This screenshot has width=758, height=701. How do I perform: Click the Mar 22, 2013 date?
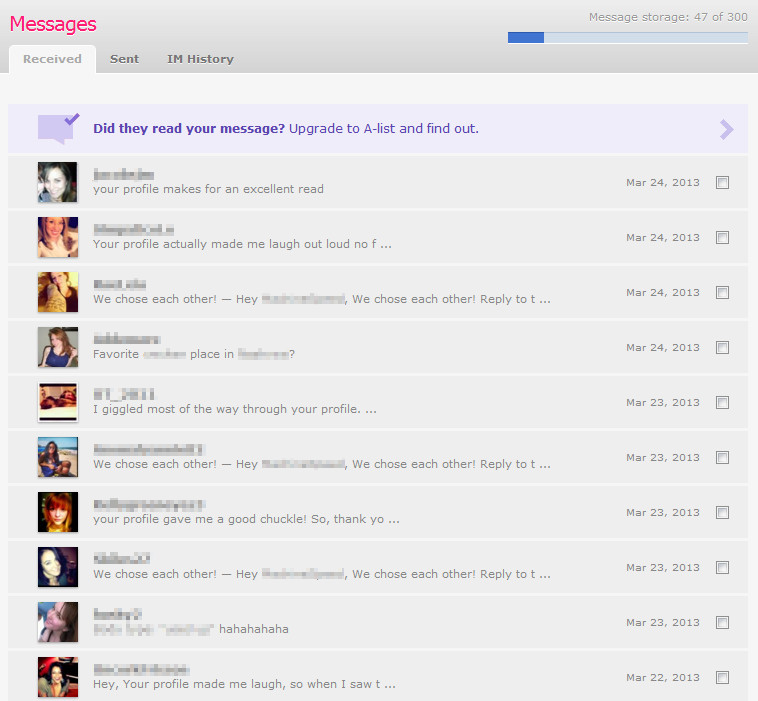click(663, 678)
